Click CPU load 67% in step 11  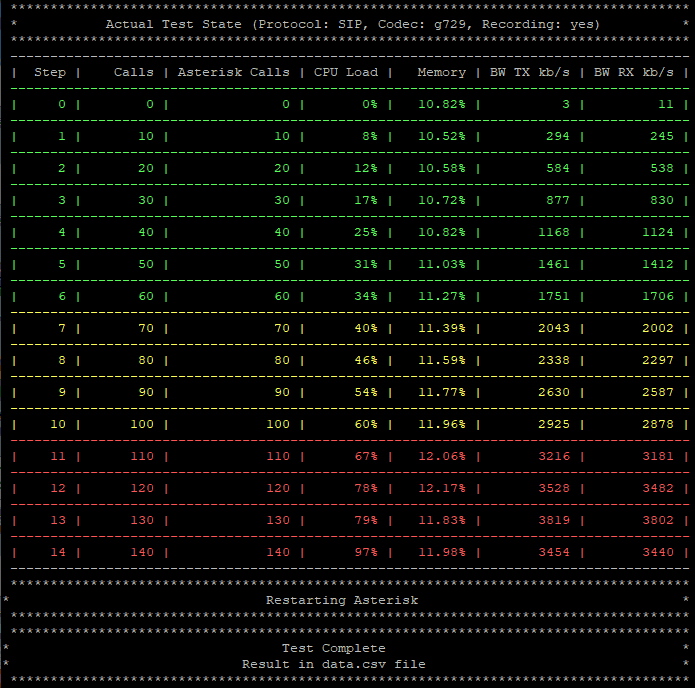[366, 456]
